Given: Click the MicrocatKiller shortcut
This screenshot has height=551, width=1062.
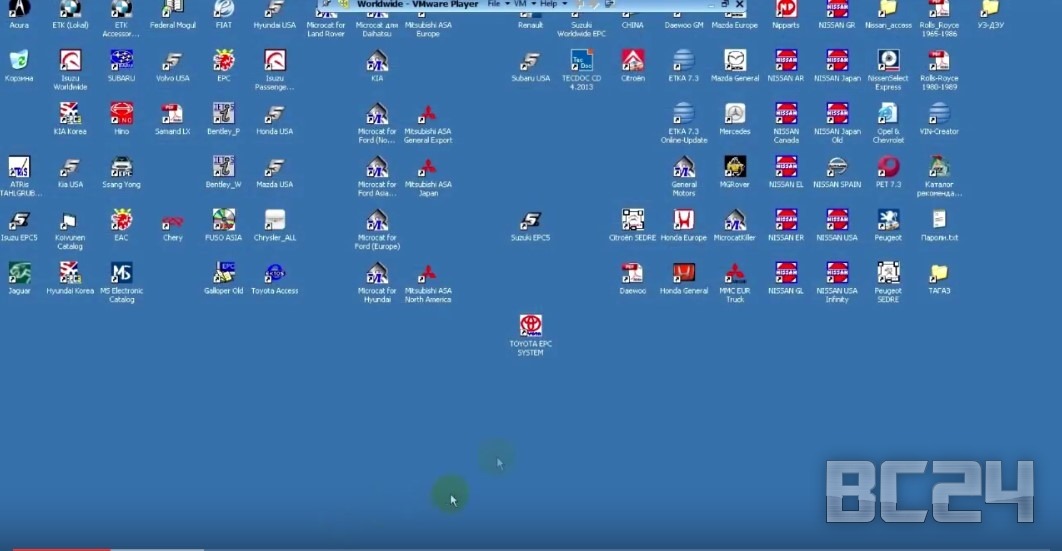Looking at the screenshot, I should pyautogui.click(x=734, y=220).
